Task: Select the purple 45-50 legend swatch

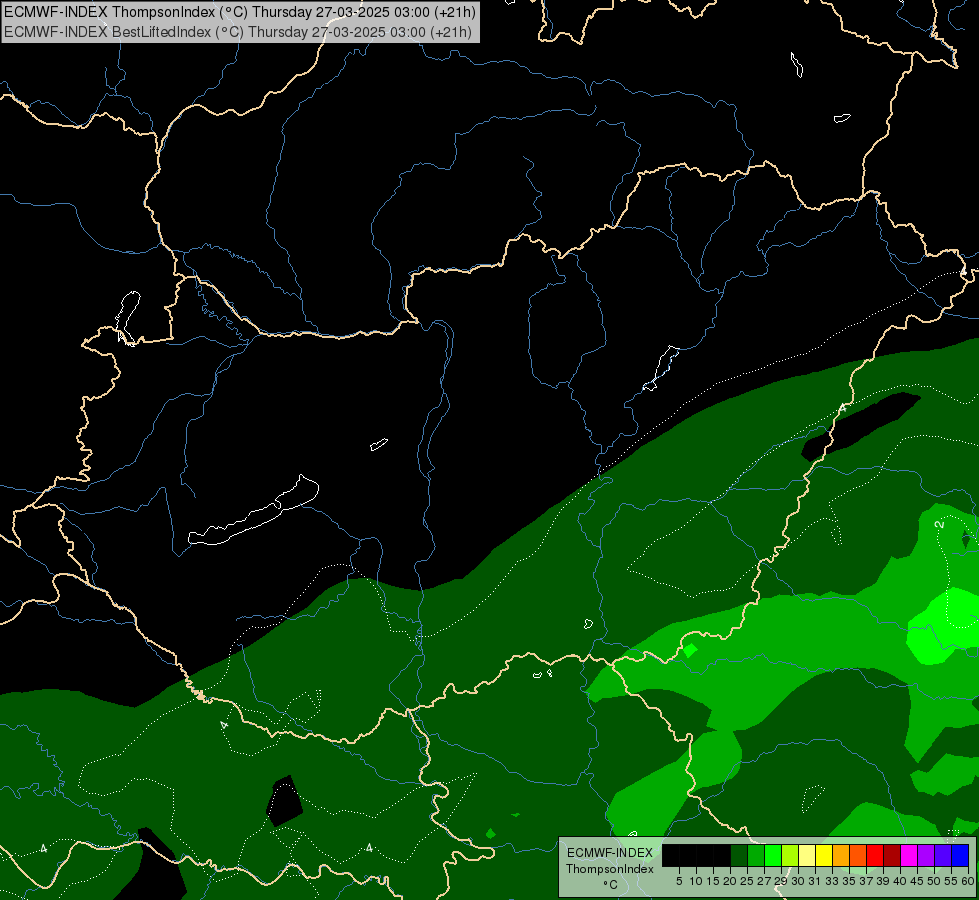Action: (926, 855)
